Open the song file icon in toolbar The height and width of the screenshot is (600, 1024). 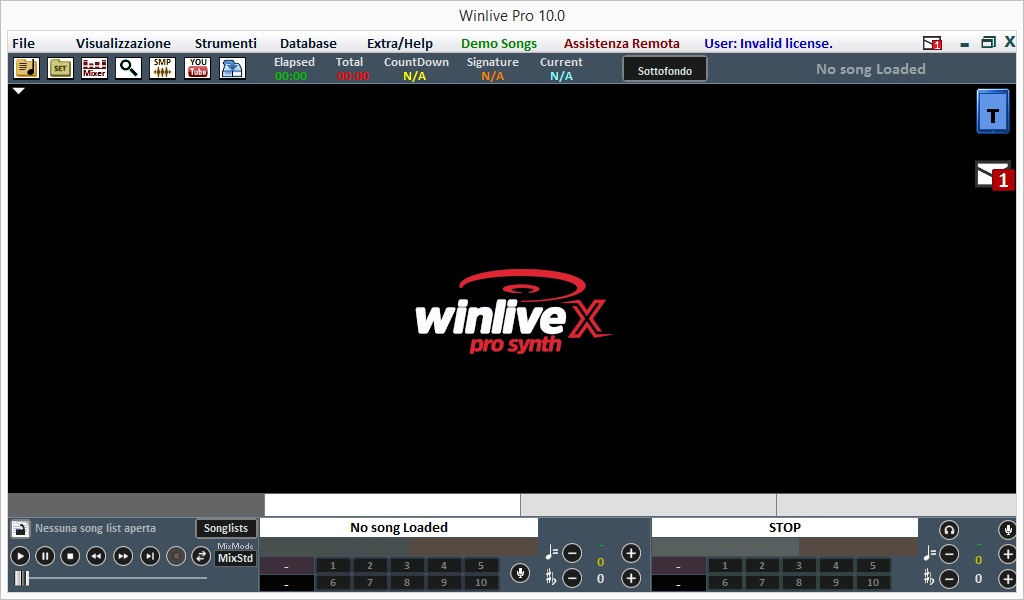tap(27, 68)
